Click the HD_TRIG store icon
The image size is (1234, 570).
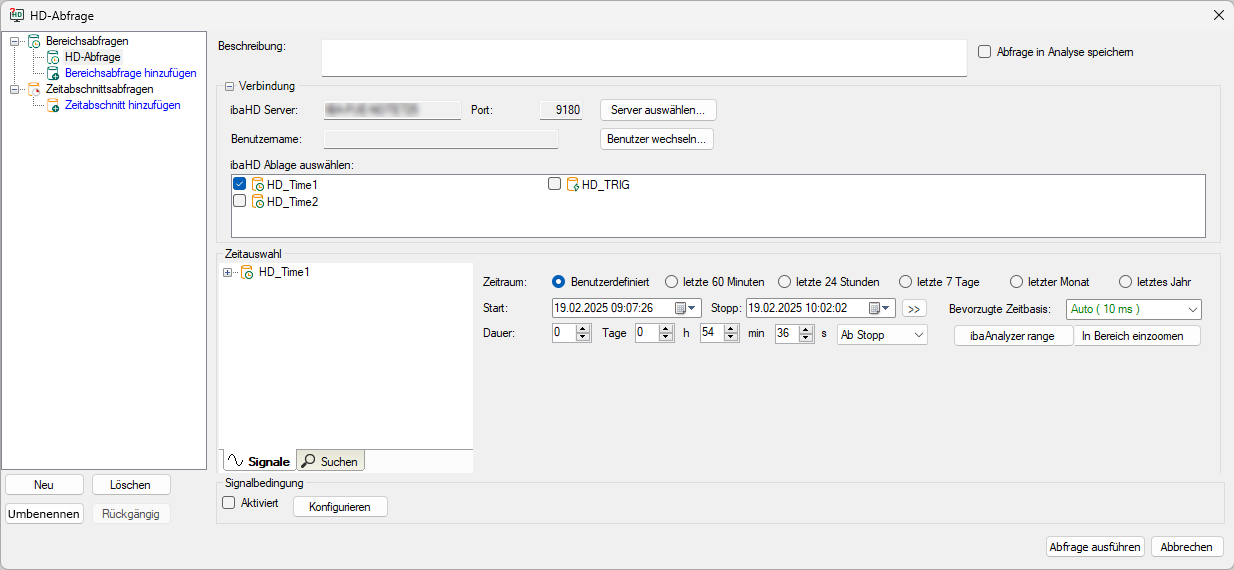(573, 185)
